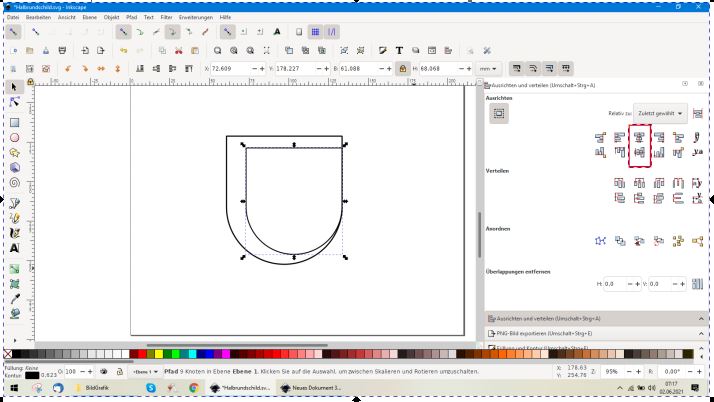The image size is (714, 402).
Task: Click the Text tool in left toolbox
Action: 15,247
